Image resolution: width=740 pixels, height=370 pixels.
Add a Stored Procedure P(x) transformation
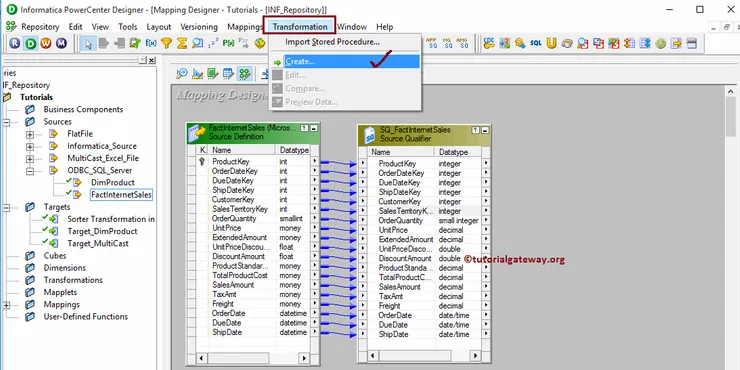[x=228, y=43]
